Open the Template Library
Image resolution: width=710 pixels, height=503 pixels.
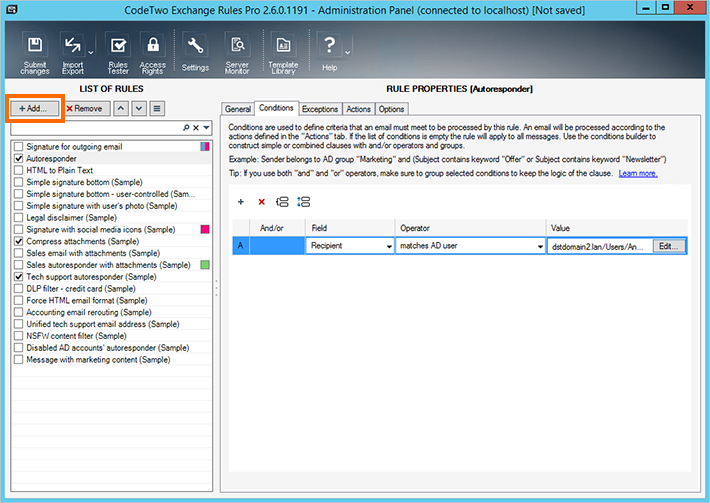tap(283, 54)
